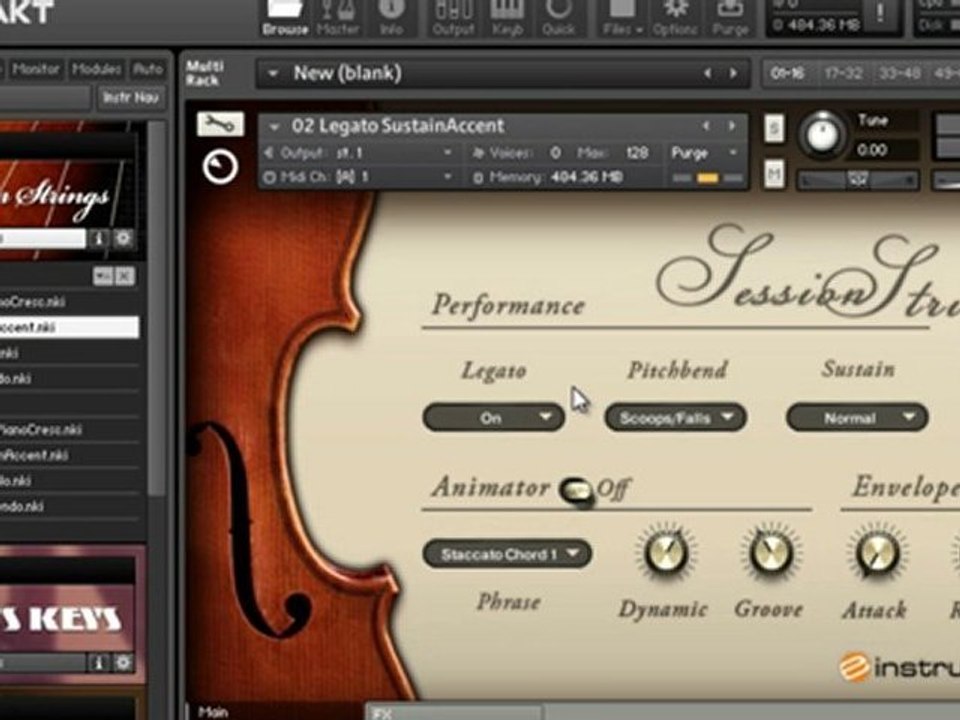
Task: Select rack page 33-48
Action: (899, 73)
